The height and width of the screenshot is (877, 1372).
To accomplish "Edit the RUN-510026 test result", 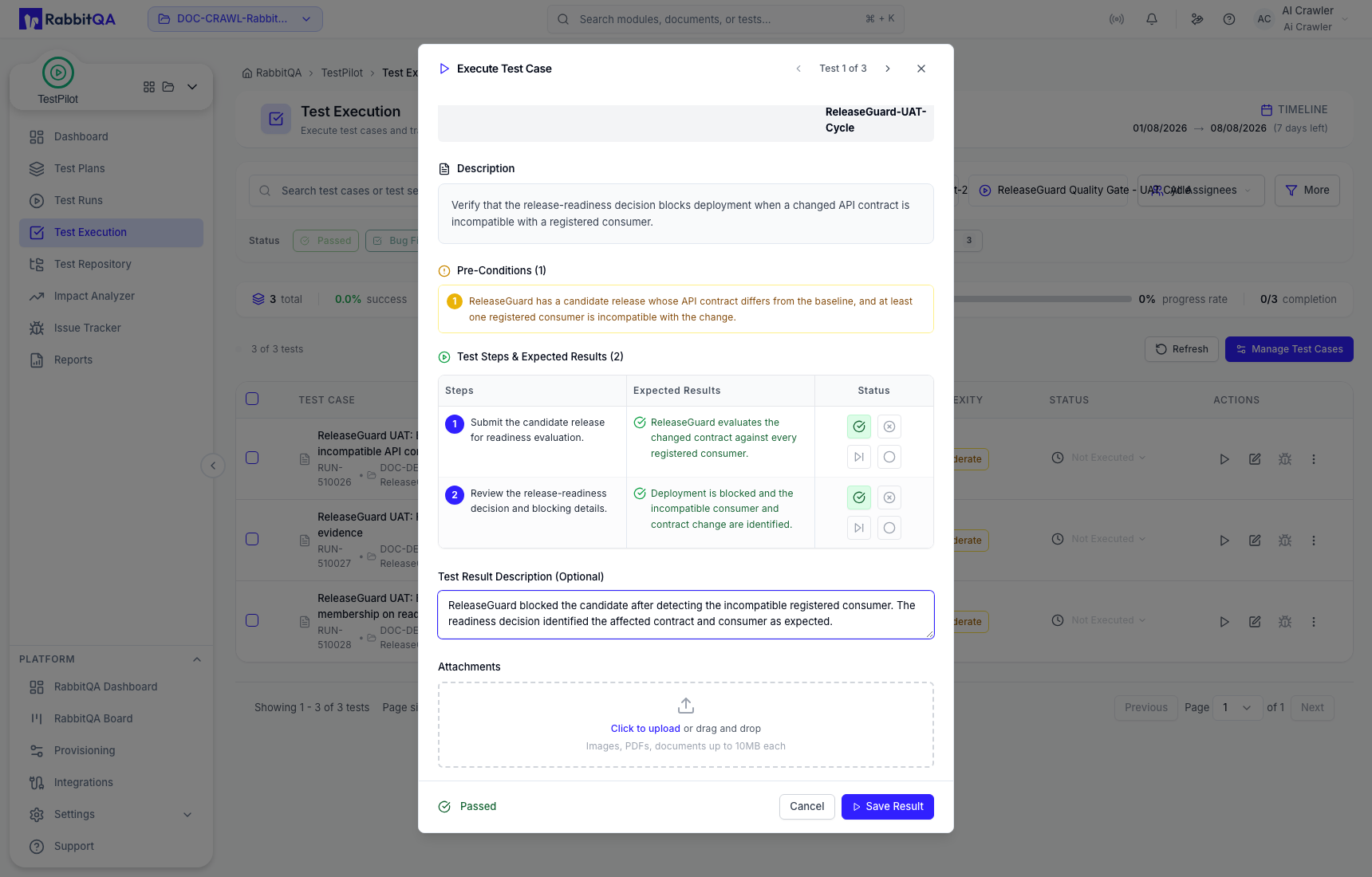I will 1255,459.
